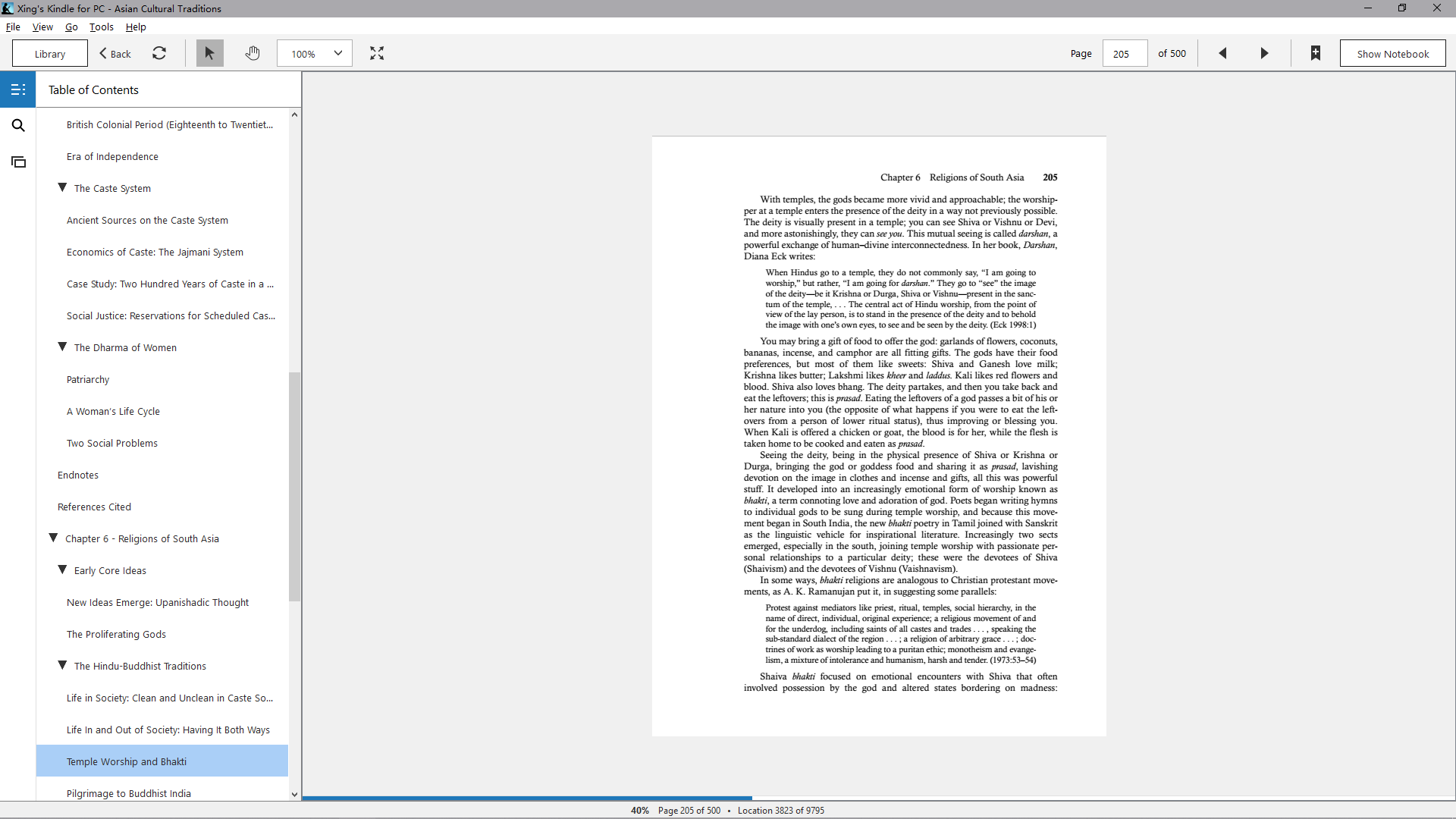Collapse The Dharma of Women section
This screenshot has width=1456, height=819.
pyautogui.click(x=63, y=347)
